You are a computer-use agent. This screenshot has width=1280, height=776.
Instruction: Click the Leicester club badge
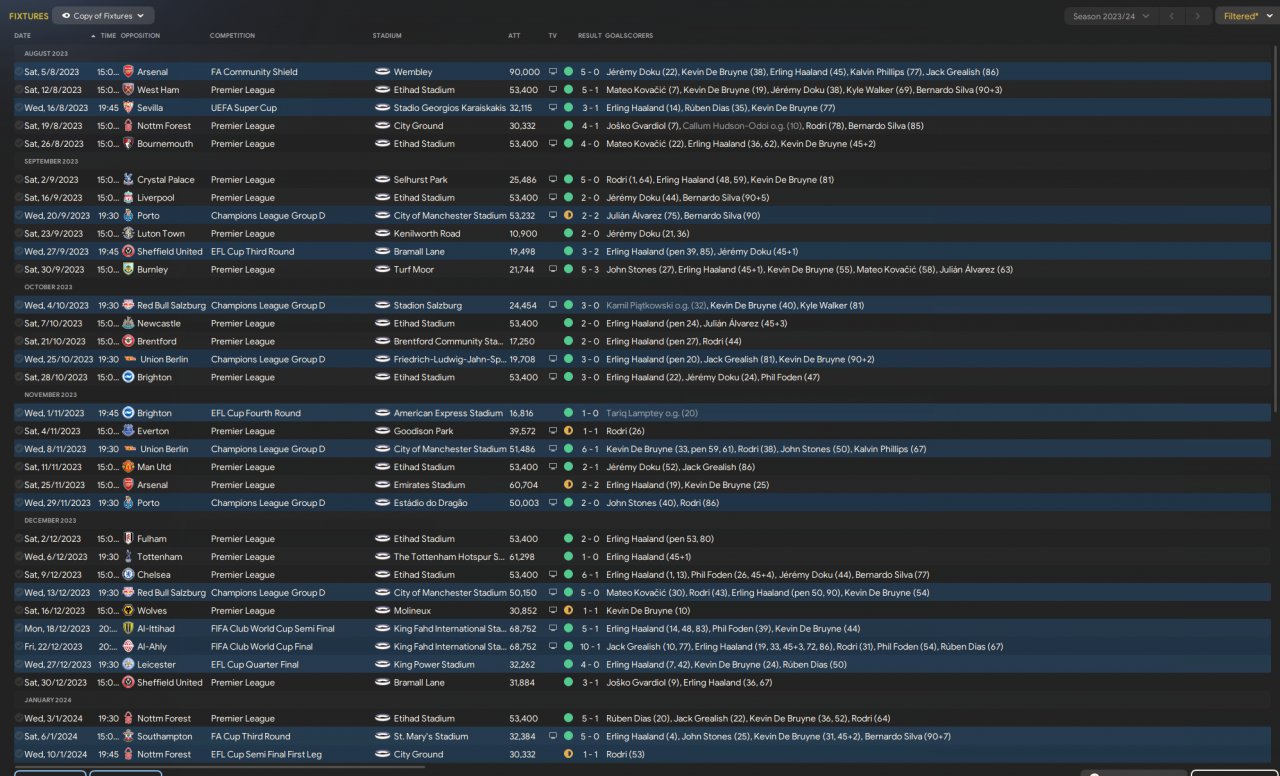click(x=128, y=665)
